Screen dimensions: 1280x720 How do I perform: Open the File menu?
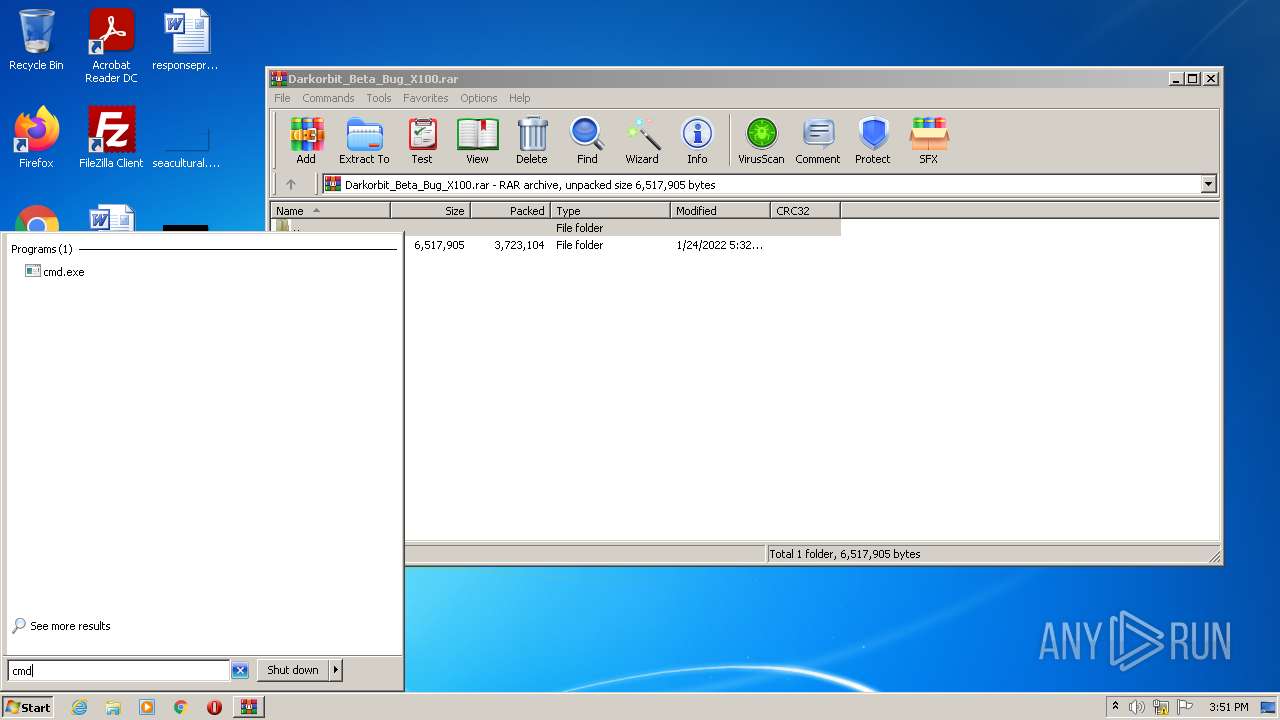(x=282, y=98)
